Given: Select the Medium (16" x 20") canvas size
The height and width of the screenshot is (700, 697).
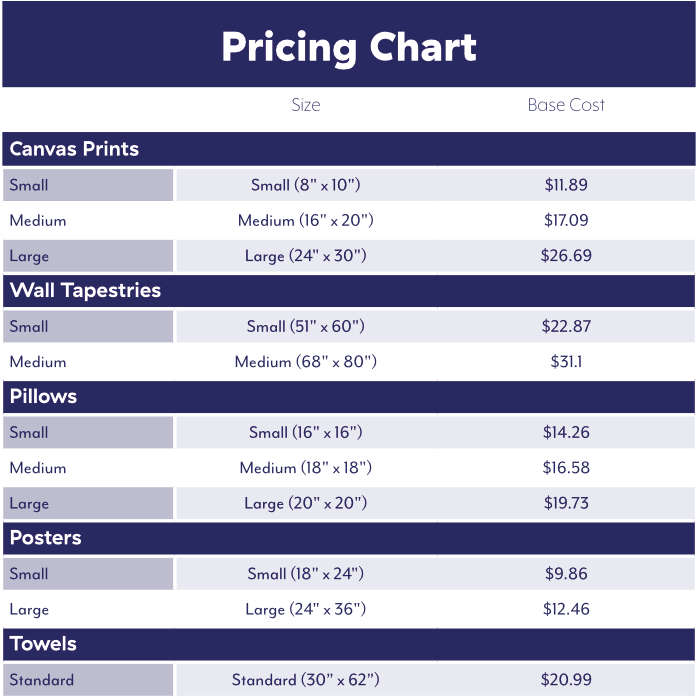Looking at the screenshot, I should 305,220.
